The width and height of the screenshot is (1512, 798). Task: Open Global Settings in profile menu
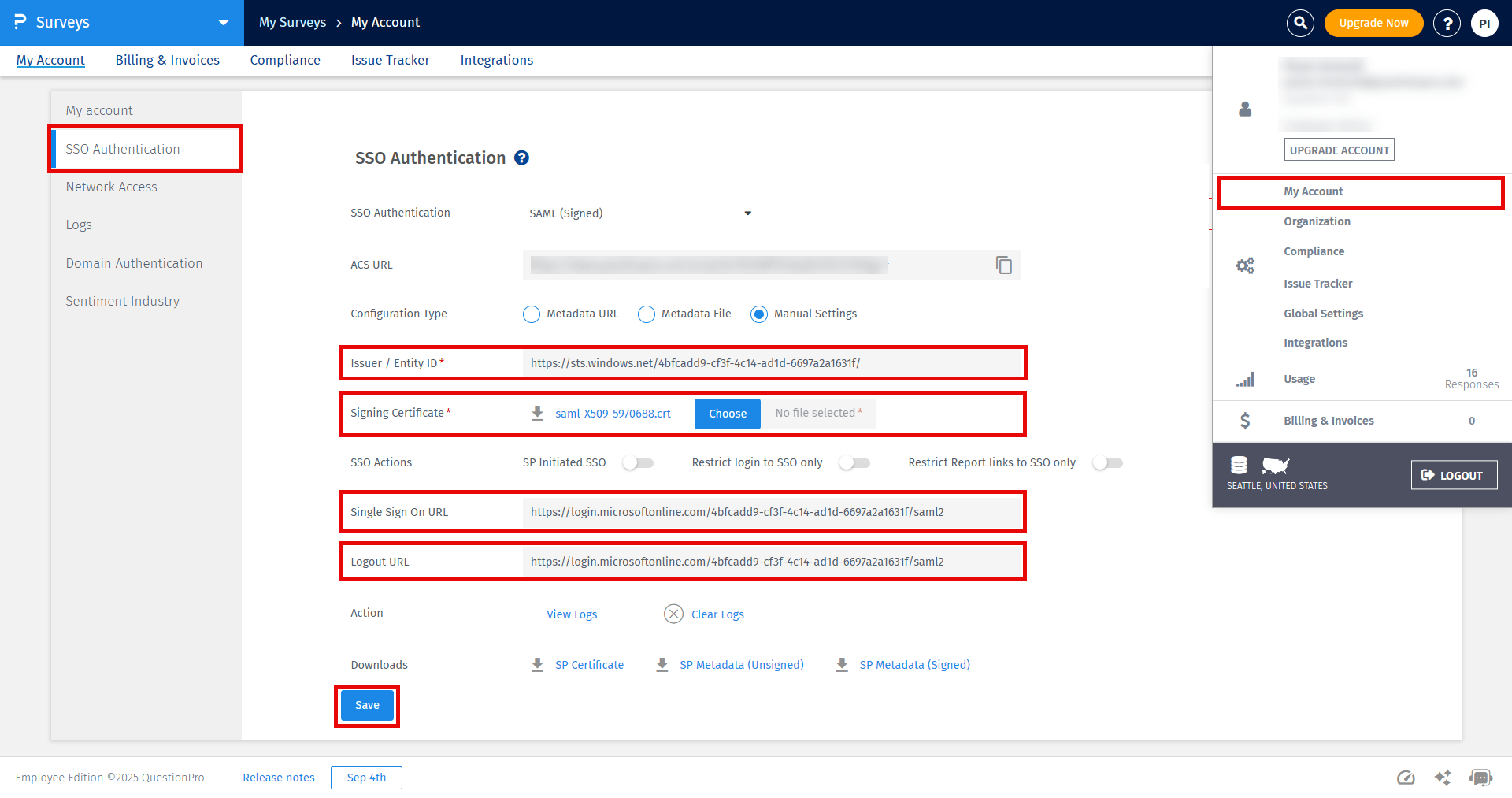[1323, 314]
